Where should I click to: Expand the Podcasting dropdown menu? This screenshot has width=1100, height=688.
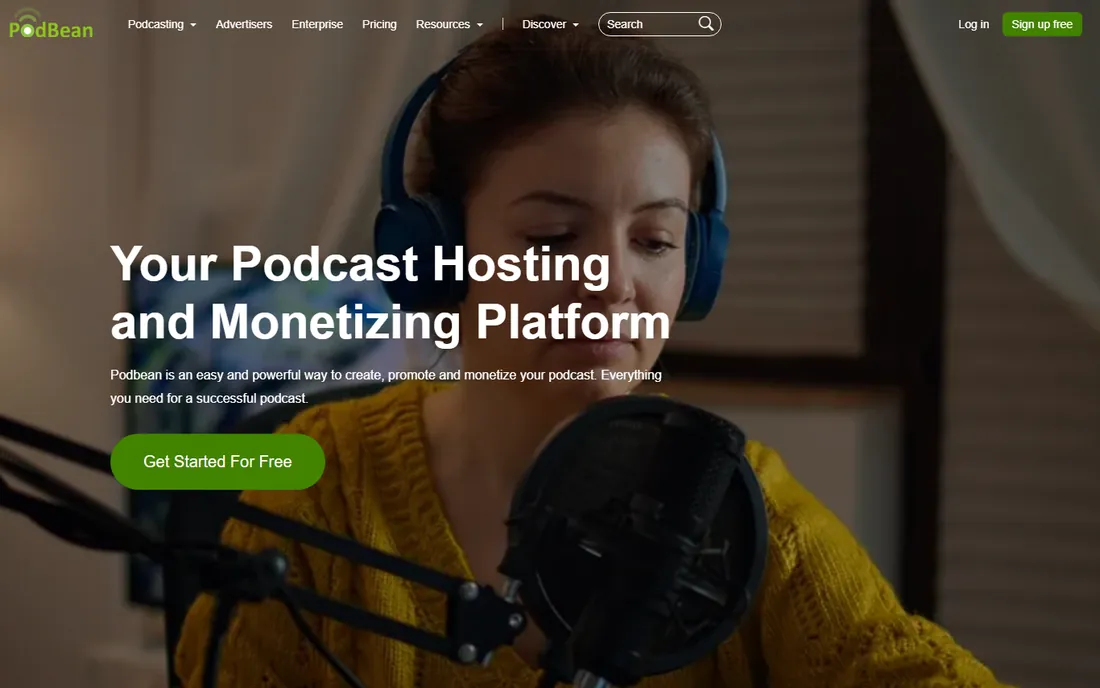pos(162,24)
